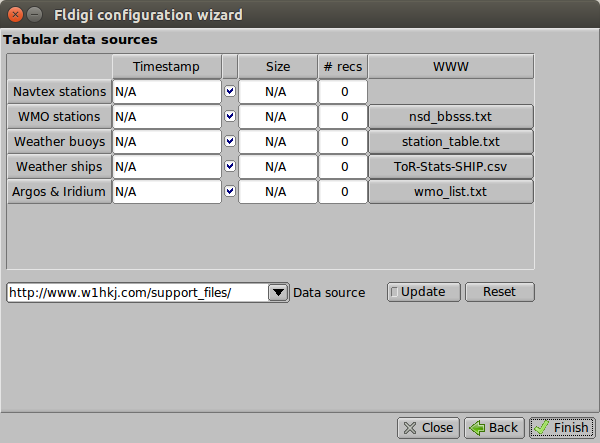Image resolution: width=600 pixels, height=443 pixels.
Task: Select the Weather buoys row label
Action: click(x=59, y=142)
